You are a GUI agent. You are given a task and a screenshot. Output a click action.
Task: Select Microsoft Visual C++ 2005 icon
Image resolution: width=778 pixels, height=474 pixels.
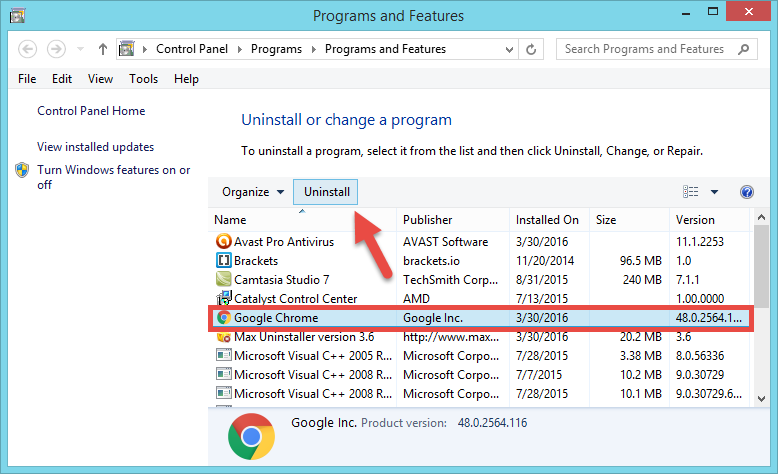224,355
